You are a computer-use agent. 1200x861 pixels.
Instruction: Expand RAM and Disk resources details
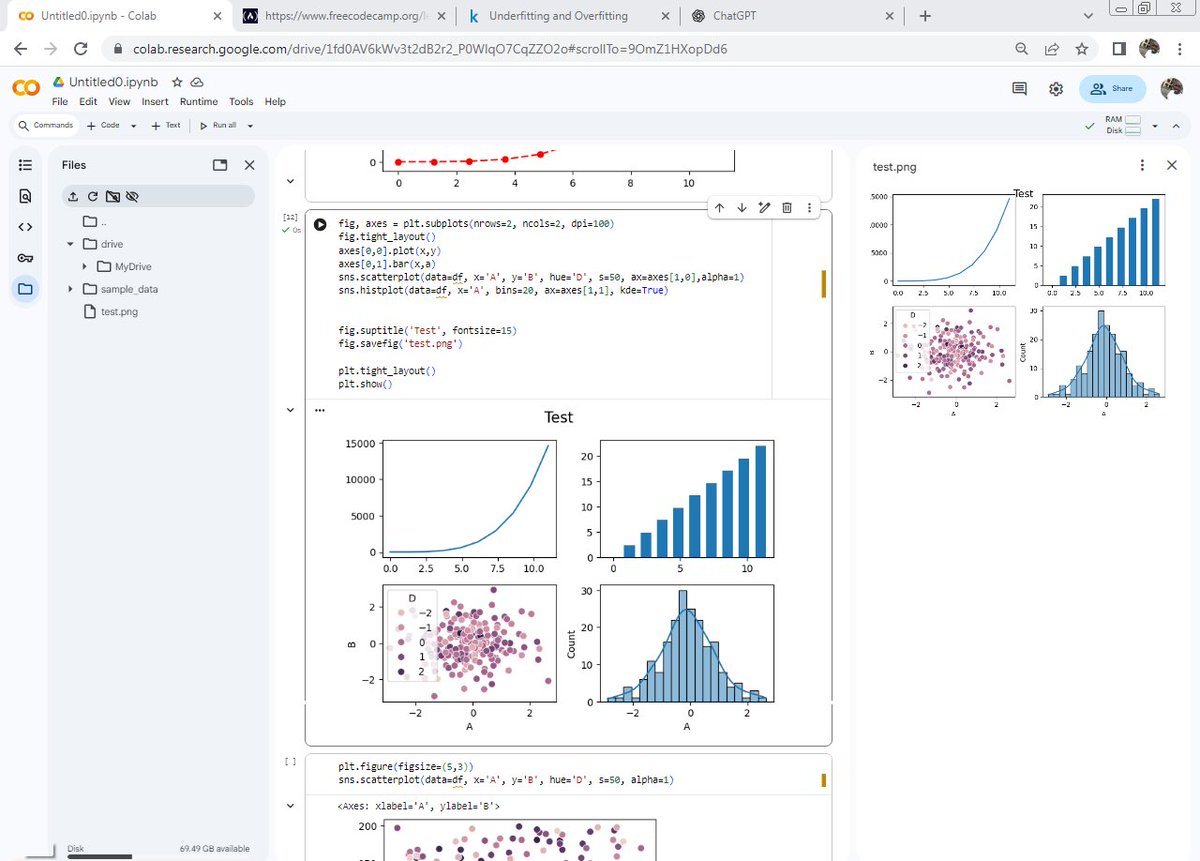(1153, 124)
